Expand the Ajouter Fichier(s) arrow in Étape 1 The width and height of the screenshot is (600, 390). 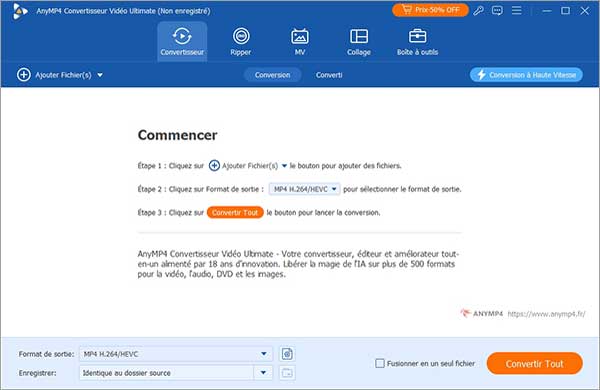click(284, 166)
